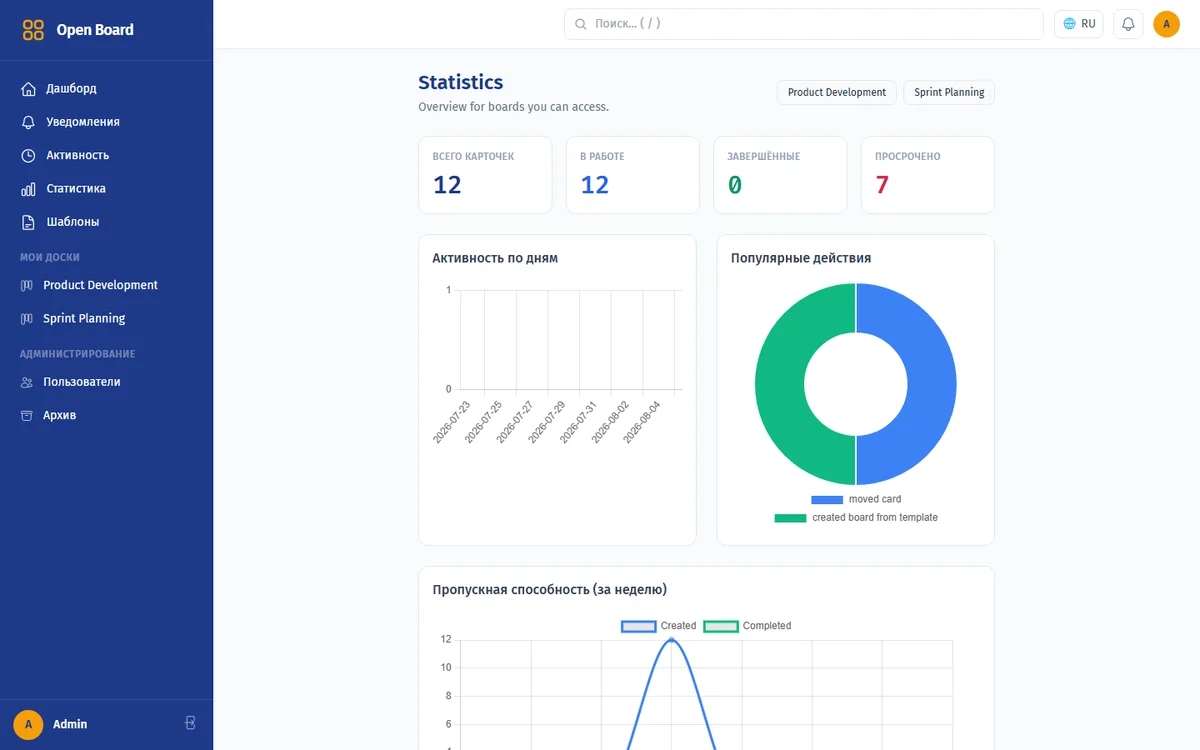Click the Архив box icon
Image resolution: width=1200 pixels, height=750 pixels.
click(x=27, y=415)
